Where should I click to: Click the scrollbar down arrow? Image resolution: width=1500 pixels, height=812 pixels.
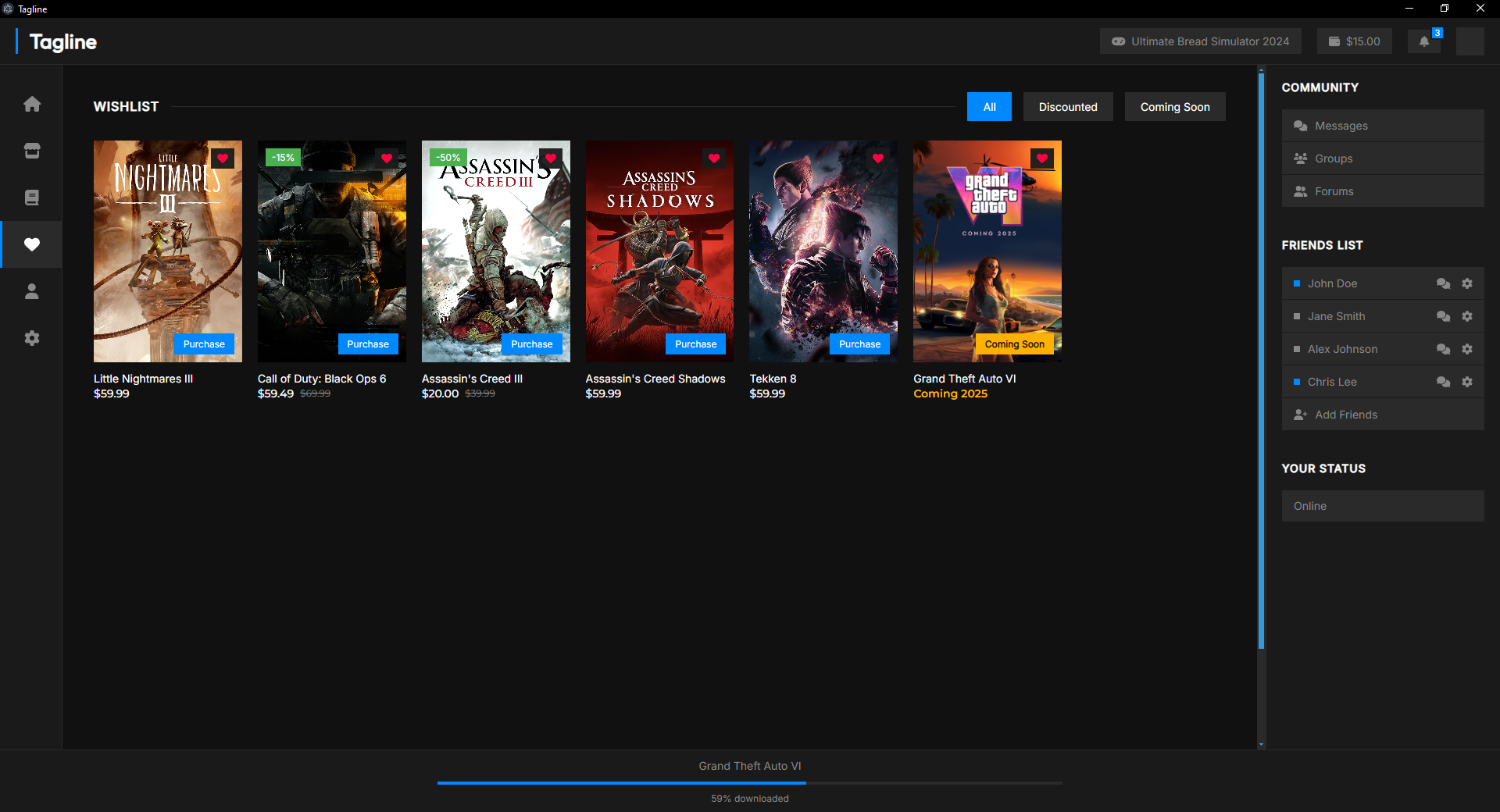1261,745
